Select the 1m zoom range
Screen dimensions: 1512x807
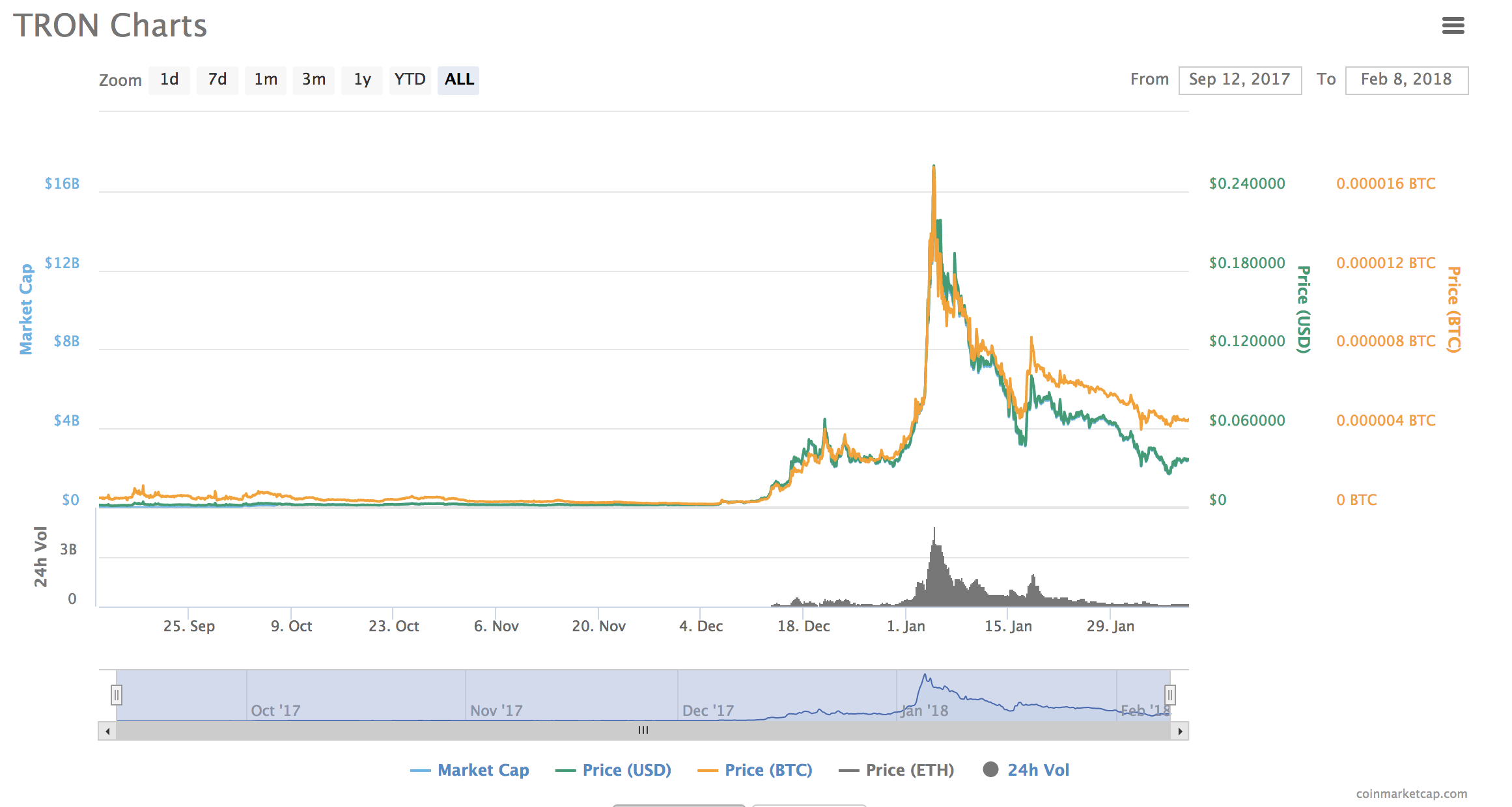(266, 80)
